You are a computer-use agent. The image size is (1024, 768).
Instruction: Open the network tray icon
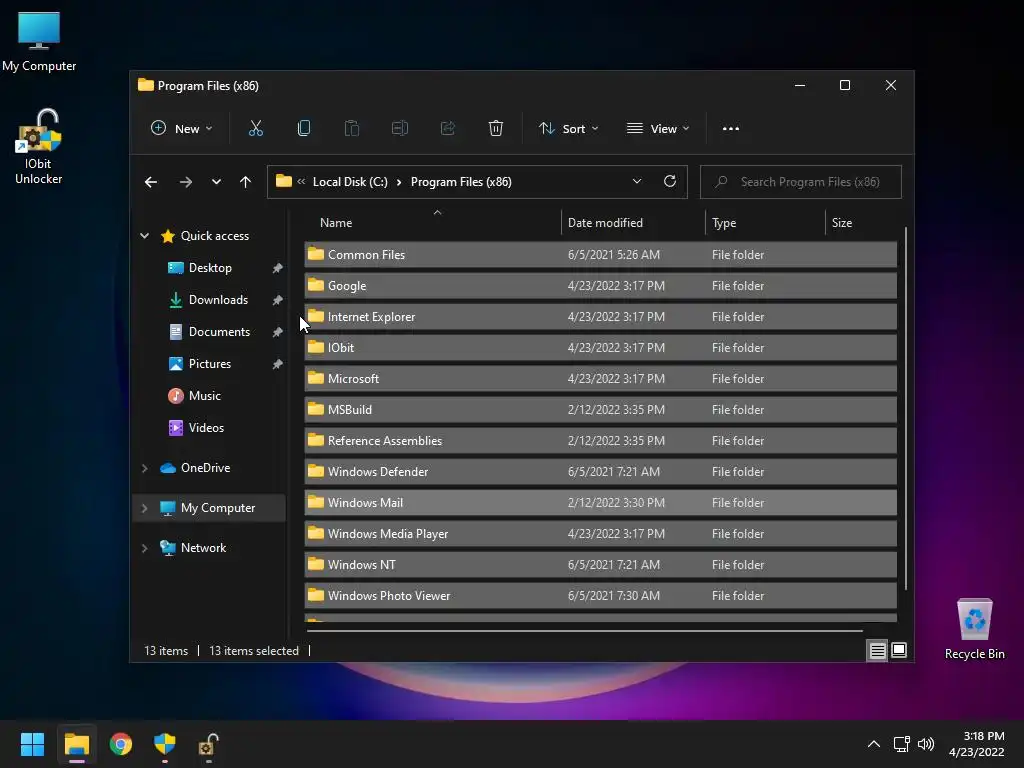click(902, 744)
